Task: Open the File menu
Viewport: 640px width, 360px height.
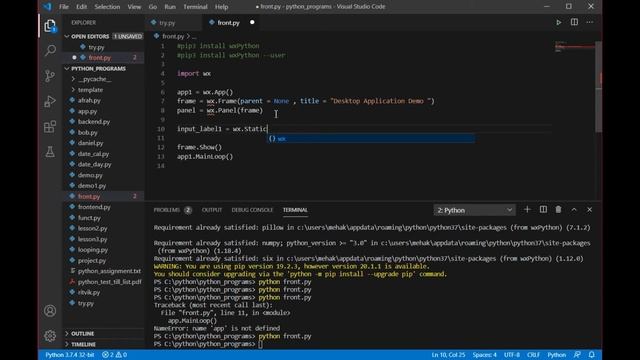Action: click(64, 7)
